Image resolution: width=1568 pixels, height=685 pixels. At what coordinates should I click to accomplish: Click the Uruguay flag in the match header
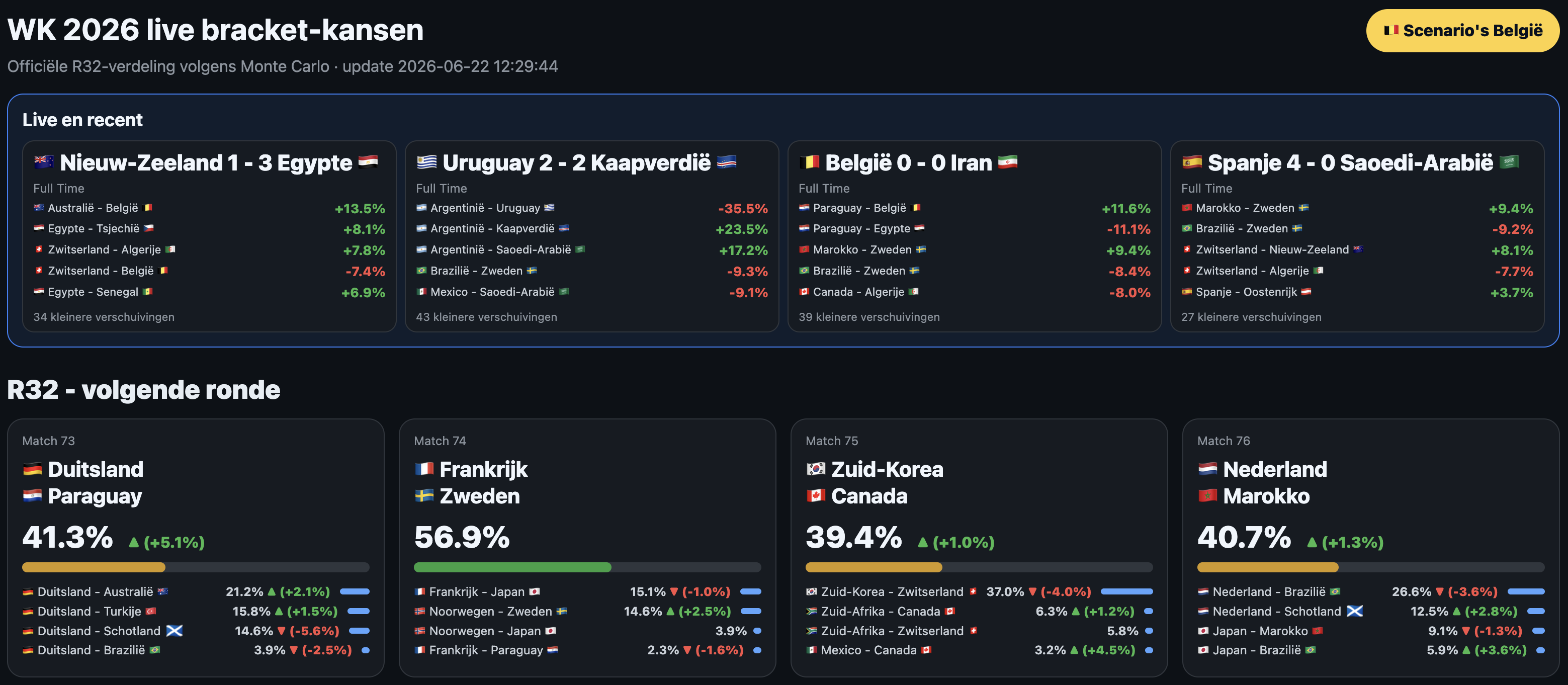pyautogui.click(x=426, y=162)
